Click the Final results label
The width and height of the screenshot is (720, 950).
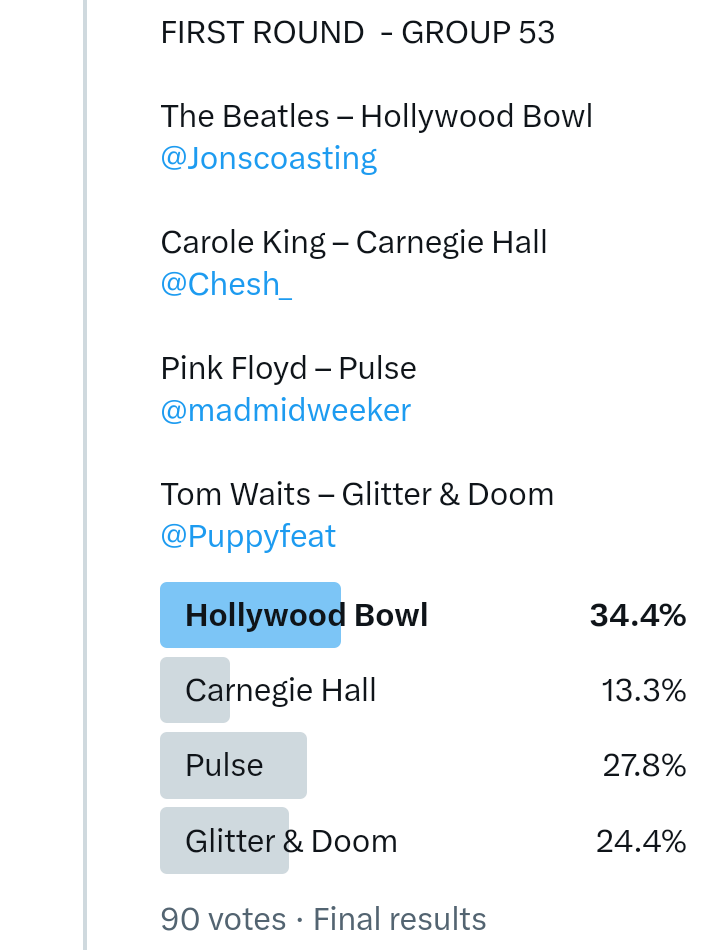click(x=400, y=919)
